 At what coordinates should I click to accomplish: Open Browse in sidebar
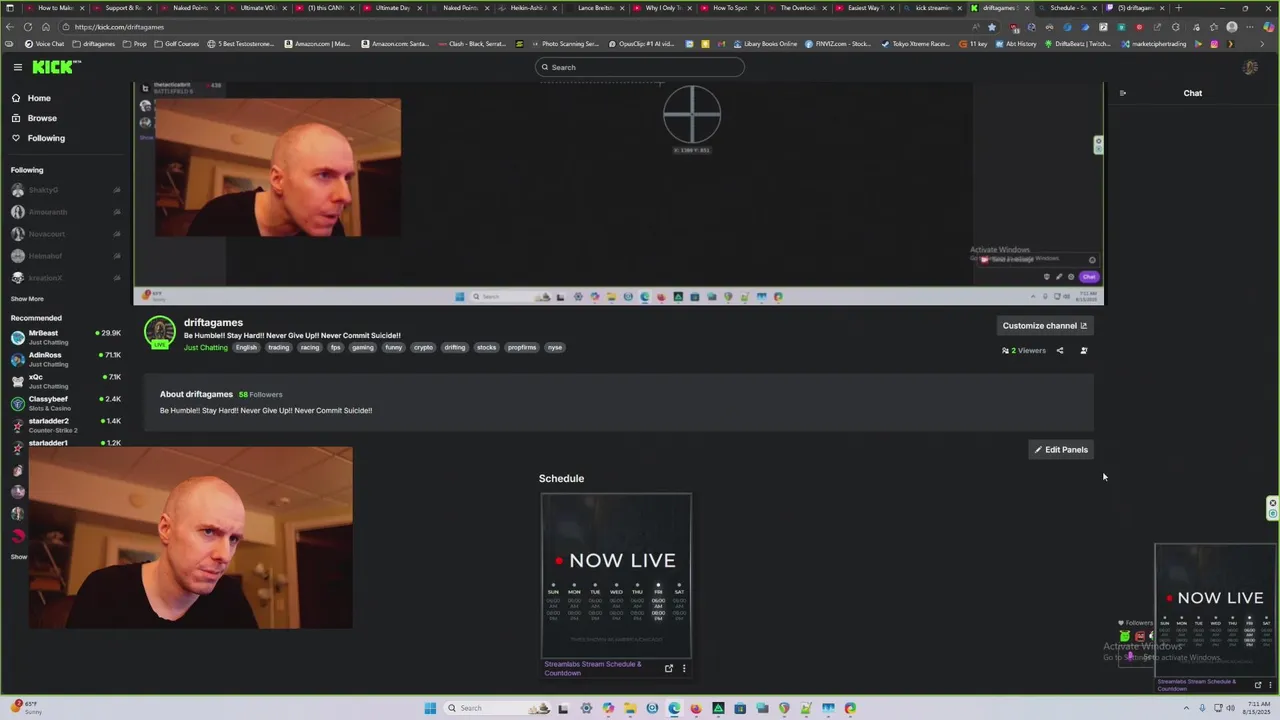coord(42,118)
